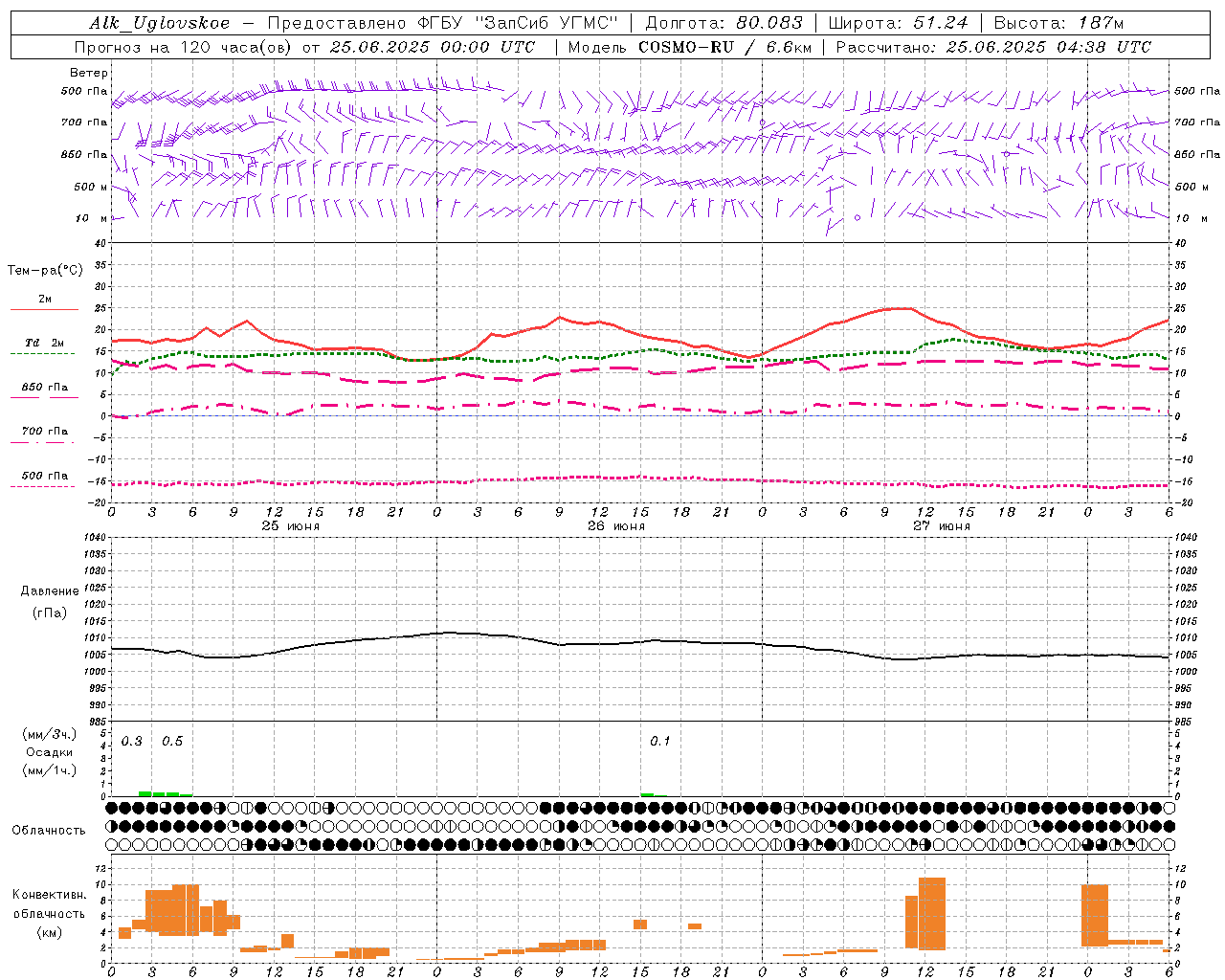This screenshot has height=980, width=1225.
Task: Click the 700 гПа wind level label at left
Action: pyautogui.click(x=84, y=122)
